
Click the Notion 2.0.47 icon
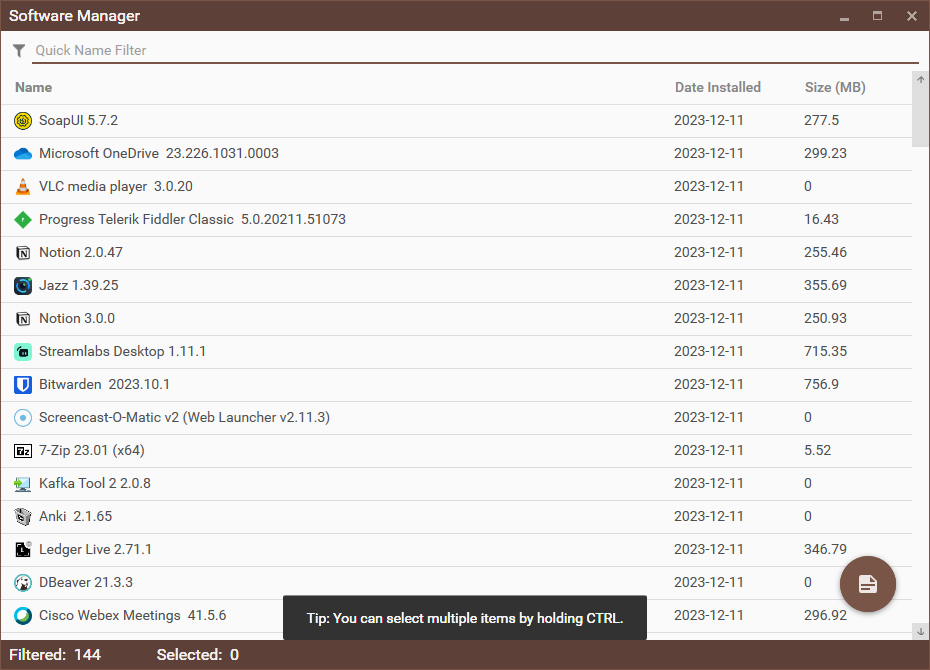(23, 253)
